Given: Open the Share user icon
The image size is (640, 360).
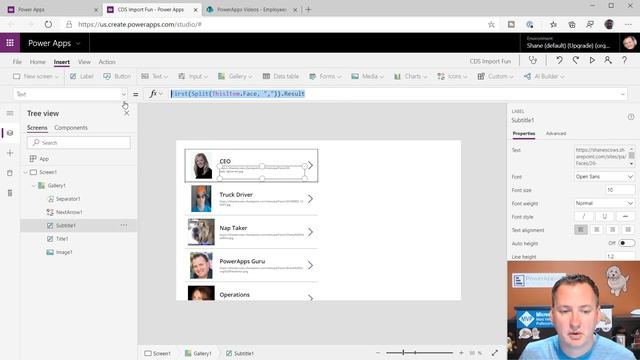Looking at the screenshot, I should [x=608, y=60].
